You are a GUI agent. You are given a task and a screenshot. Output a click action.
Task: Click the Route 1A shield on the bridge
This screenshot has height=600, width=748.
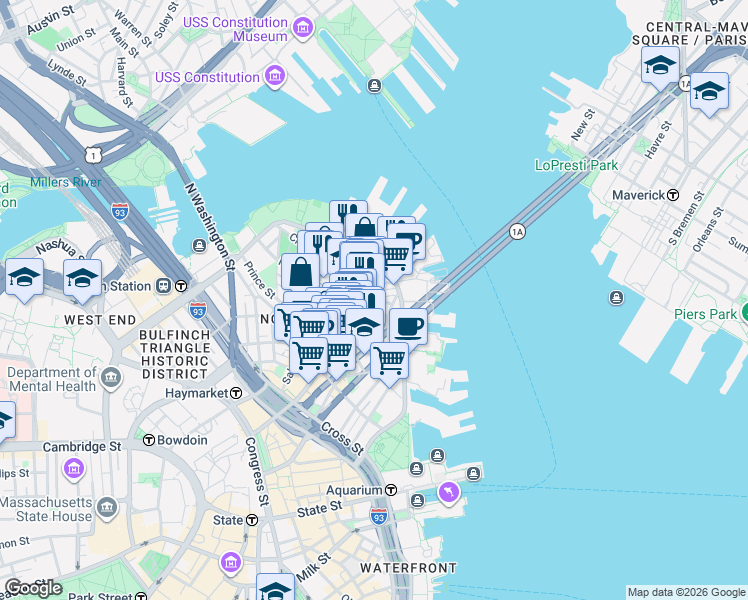pyautogui.click(x=517, y=232)
